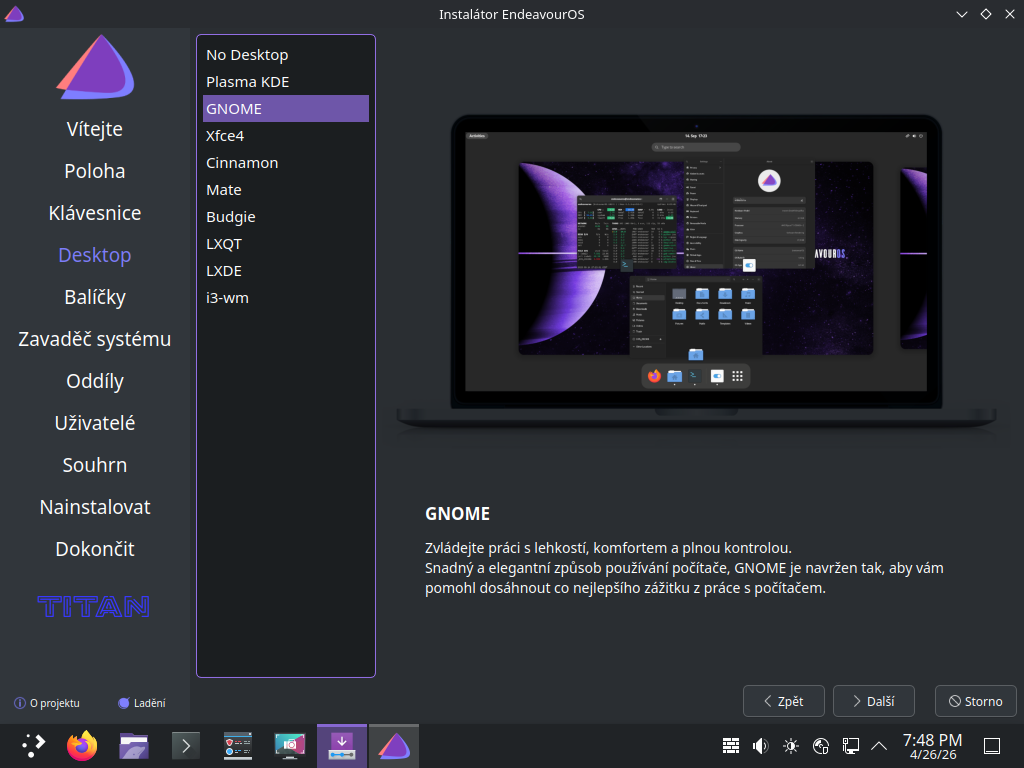
Task: Pick Cinnamon in the desktop list
Action: coord(242,162)
